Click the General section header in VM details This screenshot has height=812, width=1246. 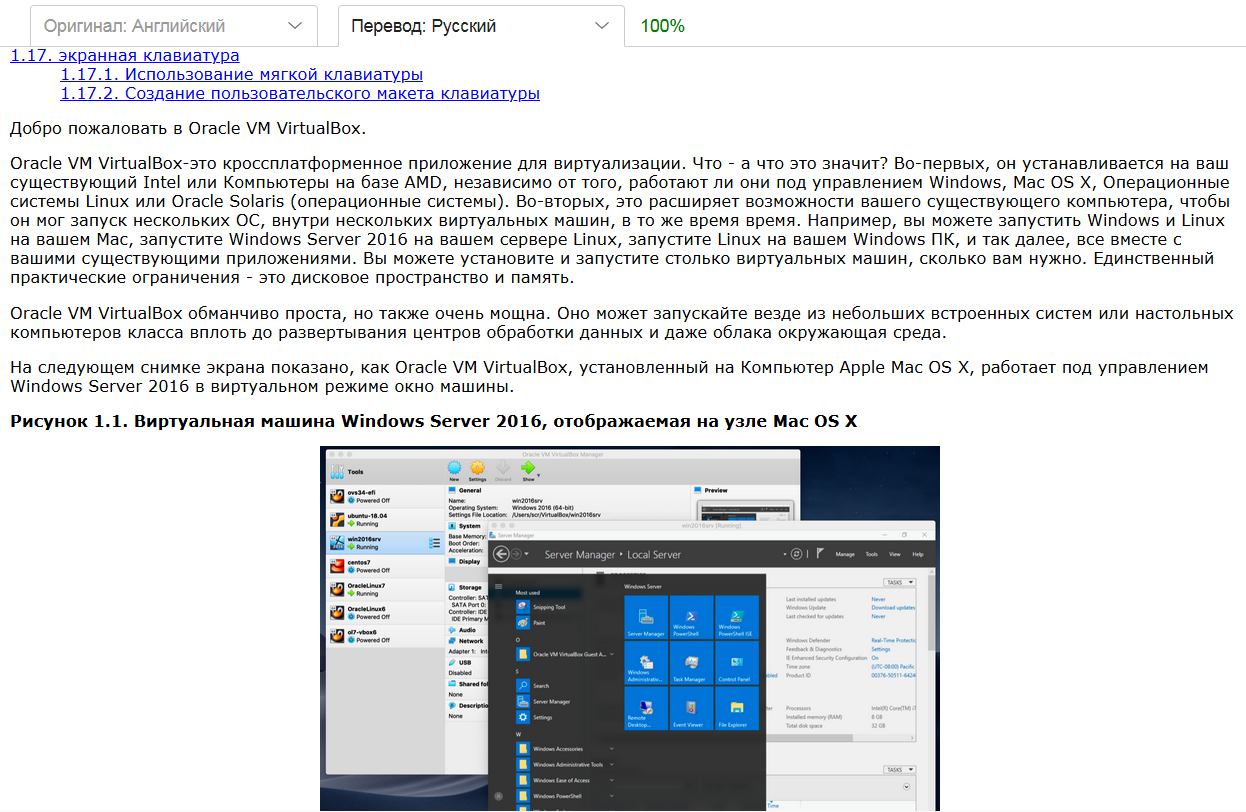click(x=466, y=491)
